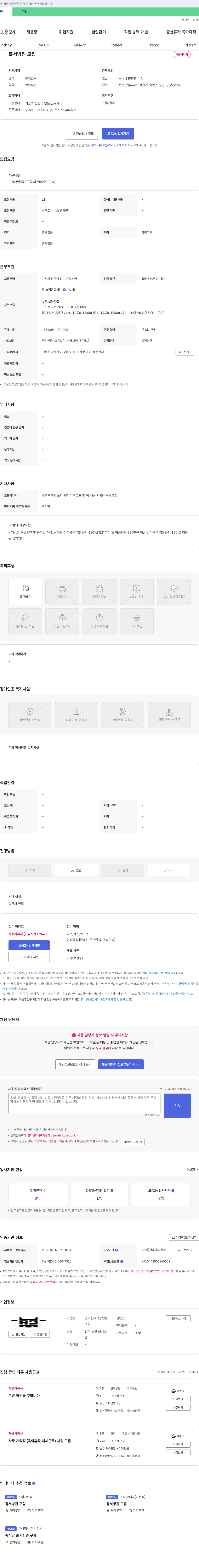Viewport: 199px width, 1568px height.
Task: Click info icon beside 빅데이터 추천 정보
Action: [x=33, y=1483]
